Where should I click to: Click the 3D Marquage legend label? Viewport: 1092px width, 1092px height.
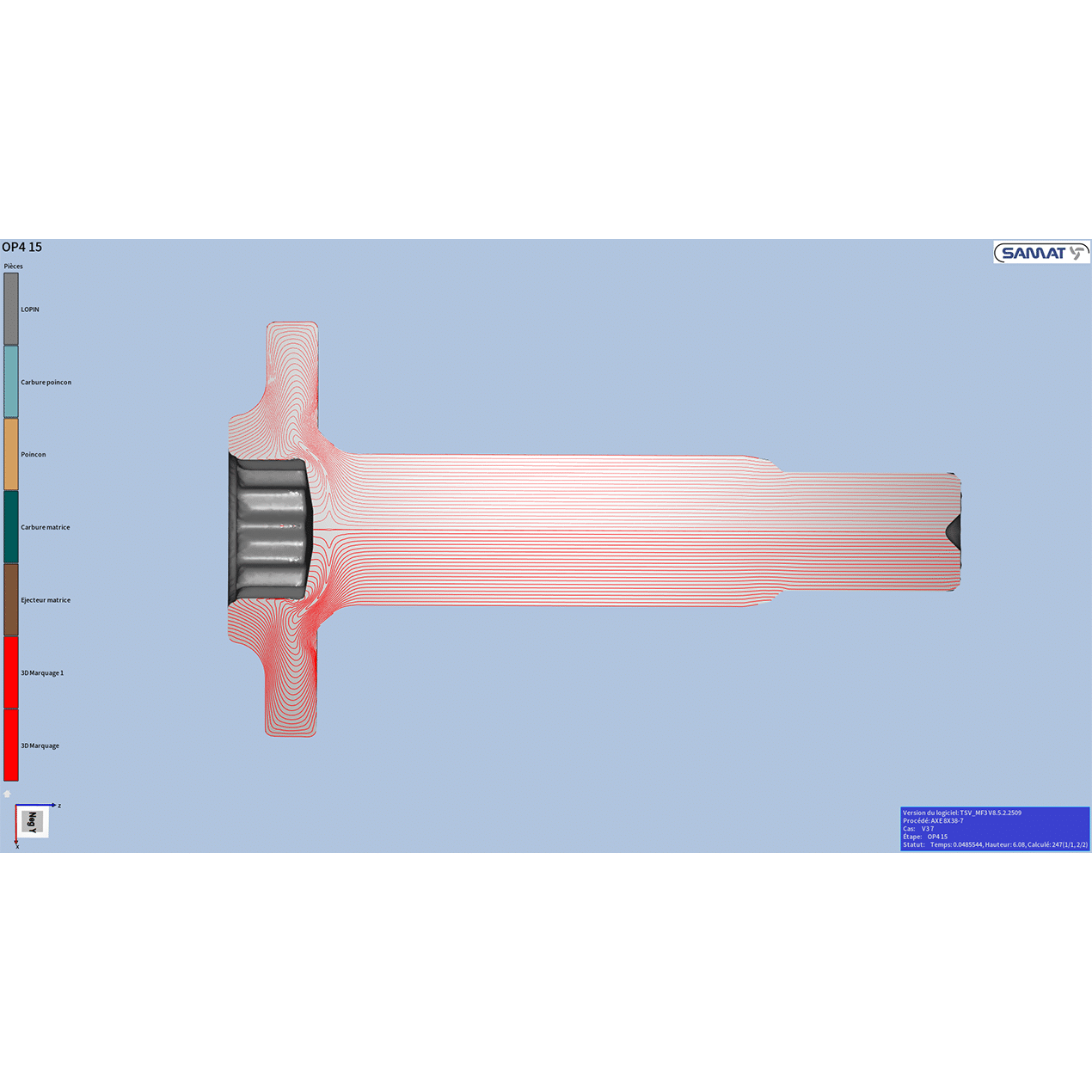tap(40, 745)
